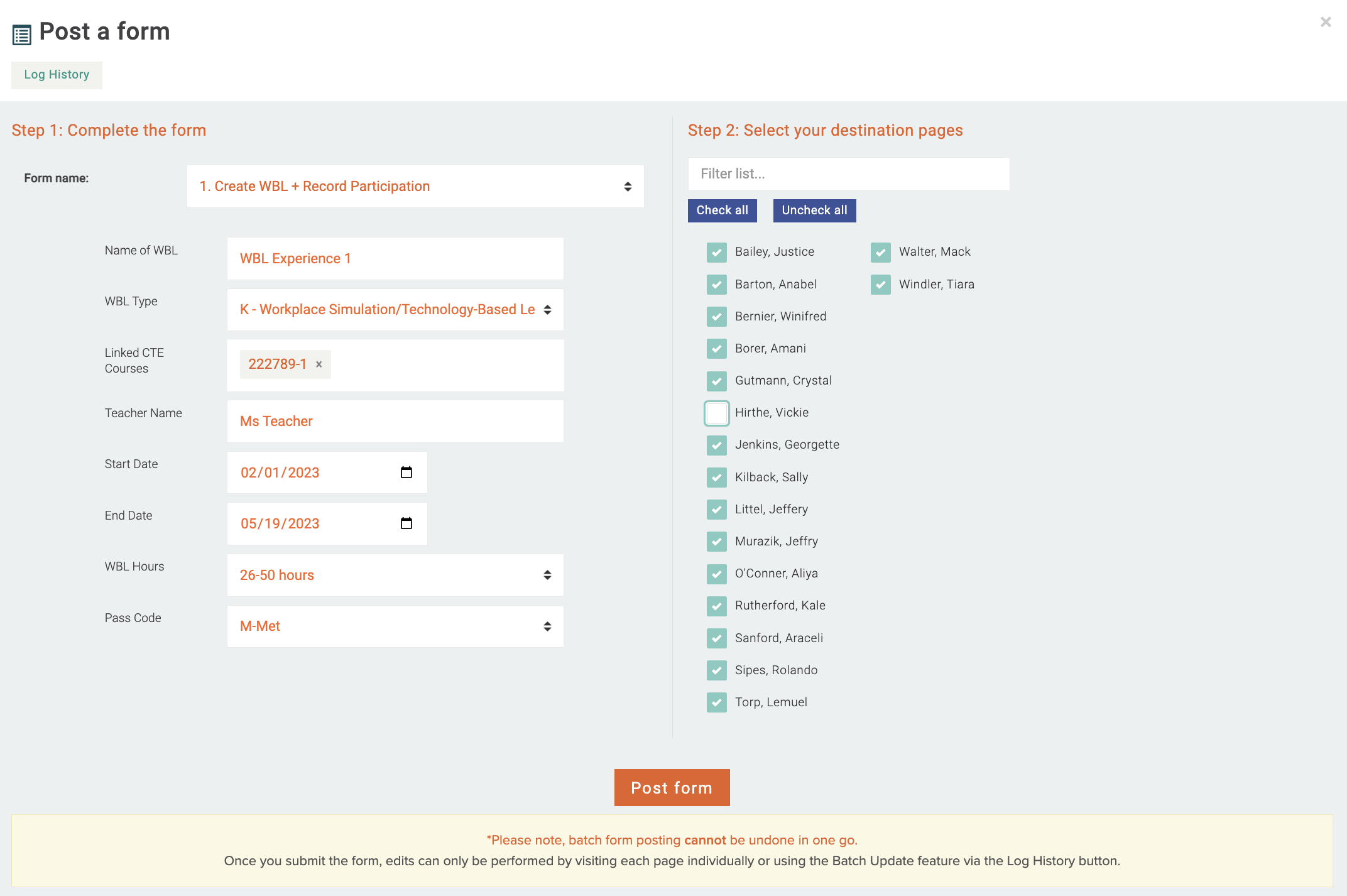This screenshot has height=896, width=1347.
Task: Click the Uncheck all button
Action: pyautogui.click(x=815, y=210)
